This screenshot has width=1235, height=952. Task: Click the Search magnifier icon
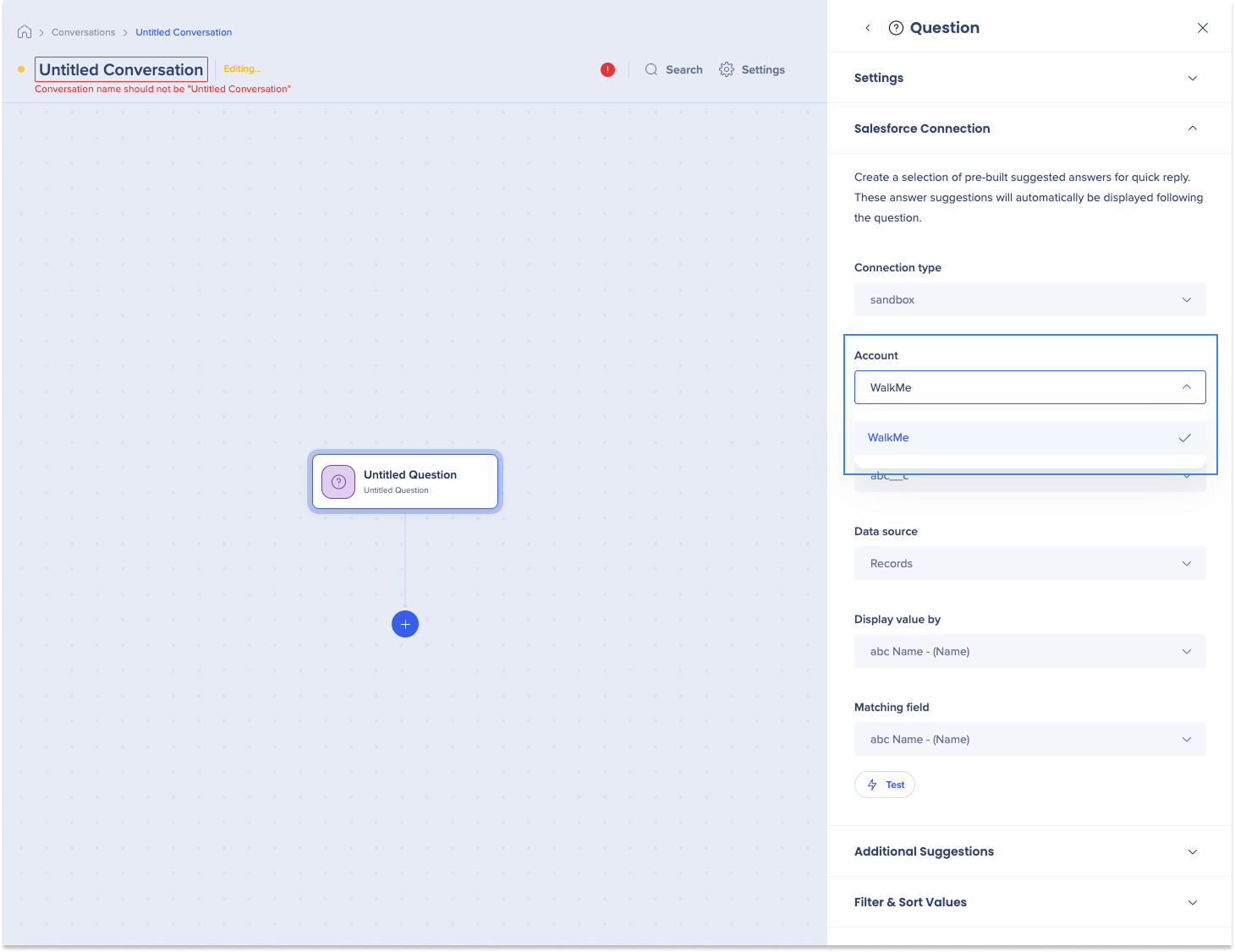coord(651,70)
